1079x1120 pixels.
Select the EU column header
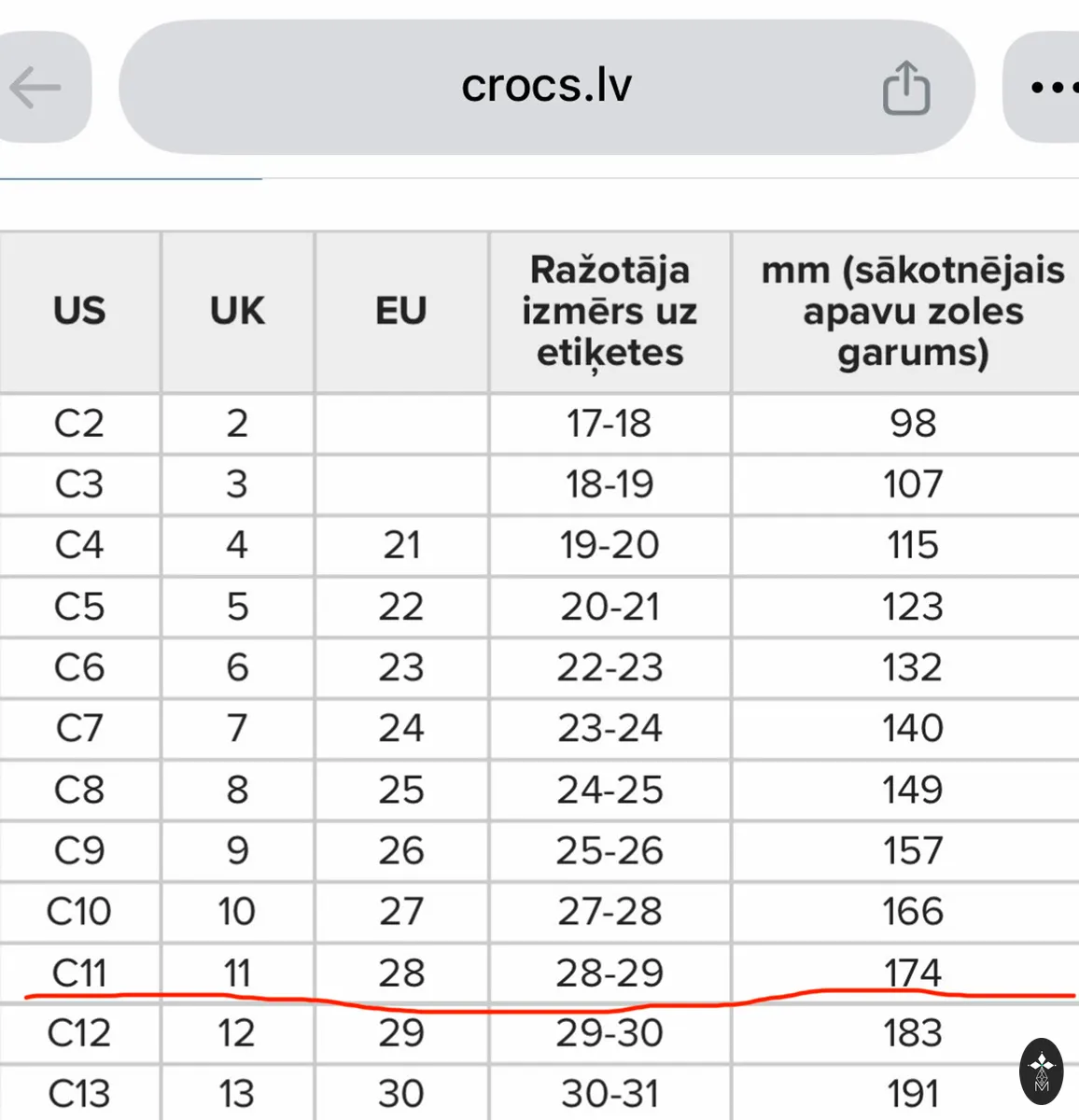click(401, 311)
